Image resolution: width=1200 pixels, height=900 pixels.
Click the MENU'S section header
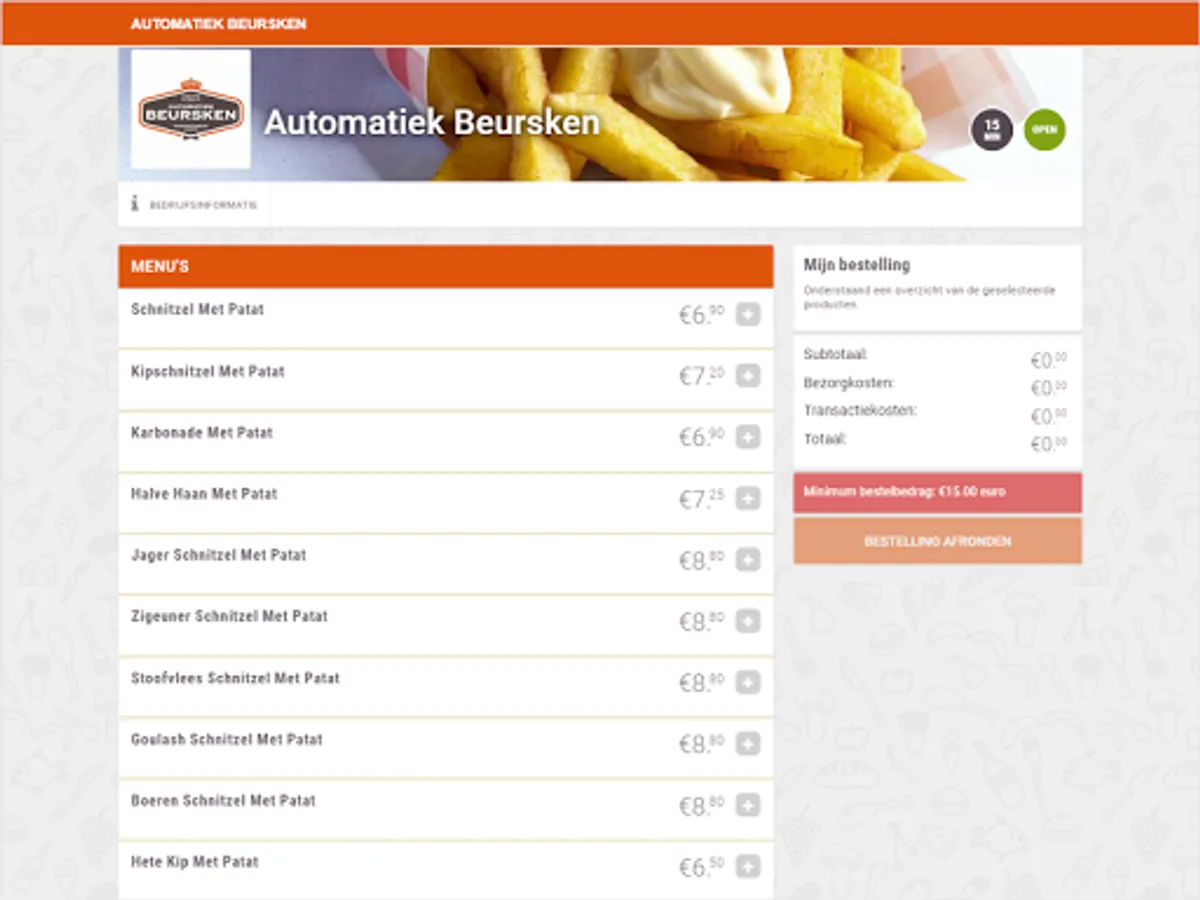[446, 267]
